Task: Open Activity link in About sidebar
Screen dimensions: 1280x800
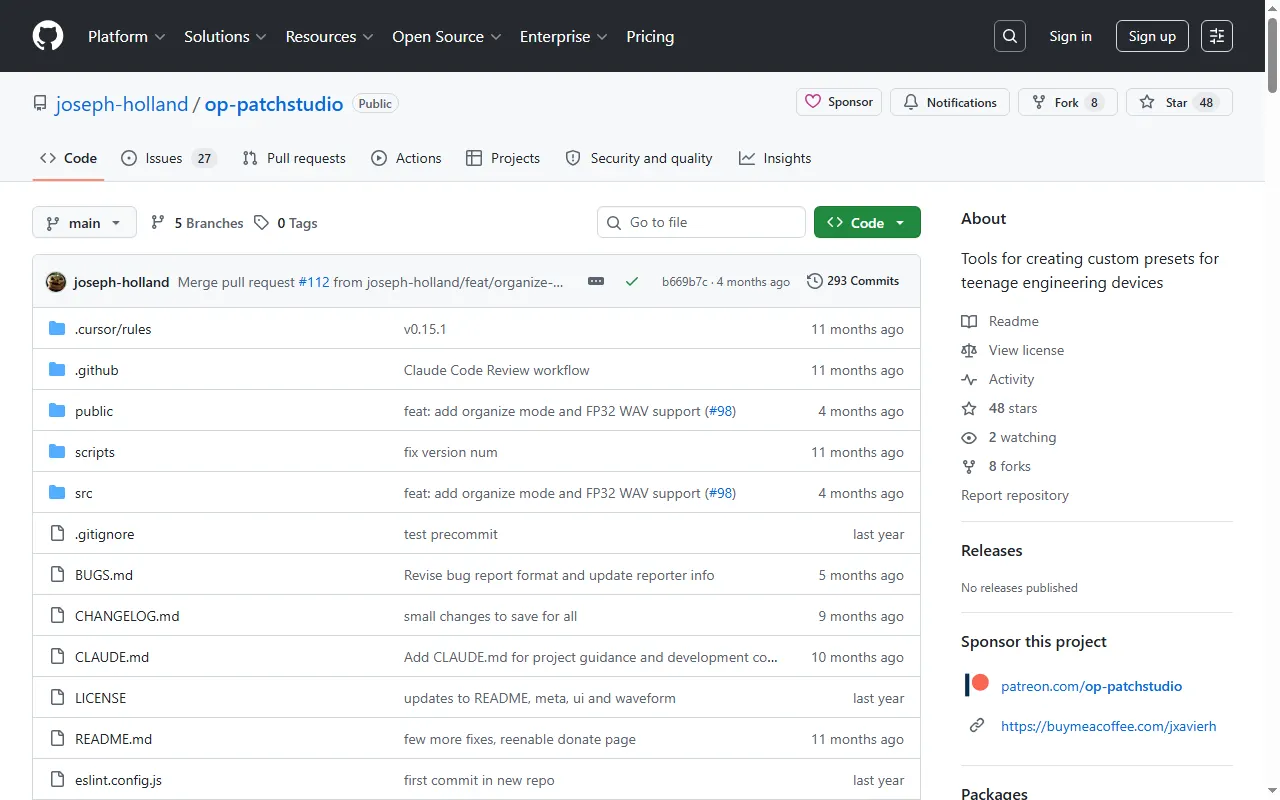Action: tap(998, 379)
